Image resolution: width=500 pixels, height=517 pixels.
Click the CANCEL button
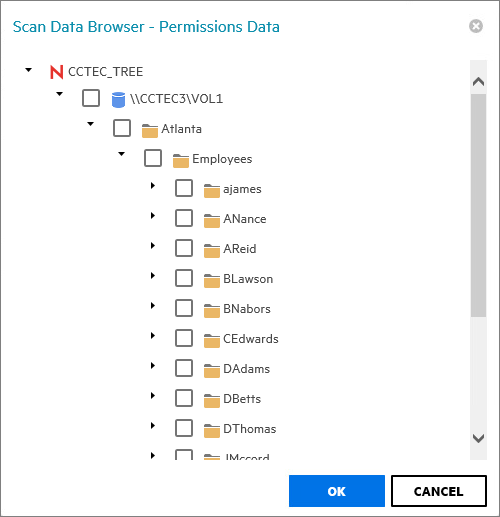[439, 491]
